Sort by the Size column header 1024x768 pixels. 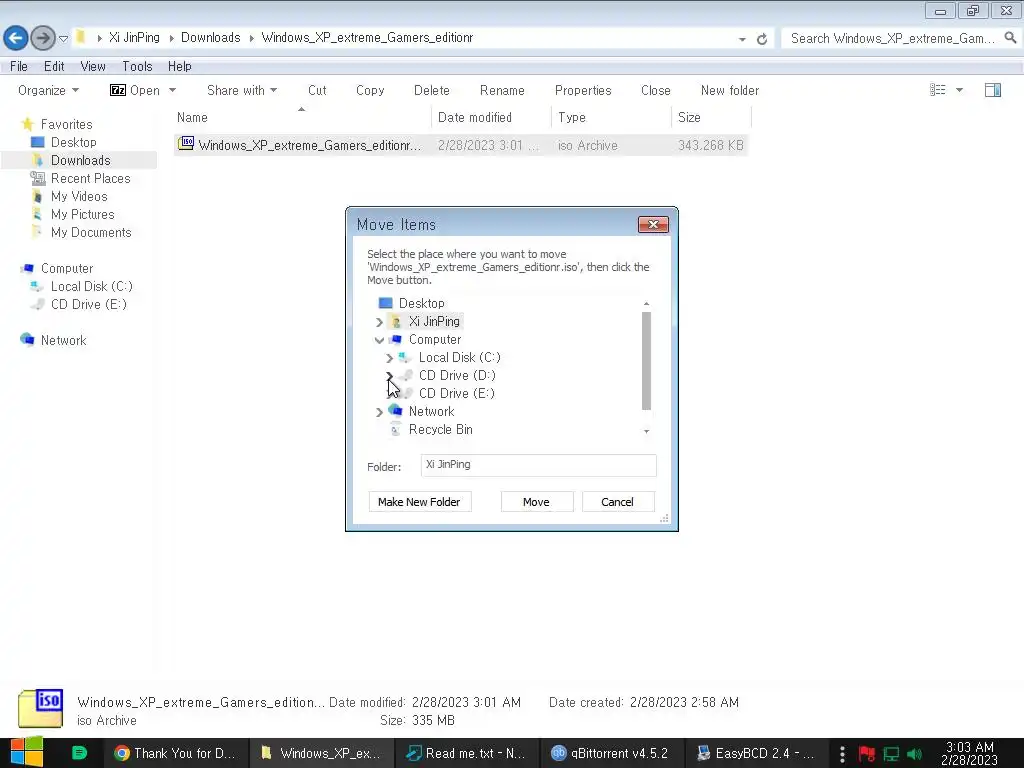pos(712,118)
